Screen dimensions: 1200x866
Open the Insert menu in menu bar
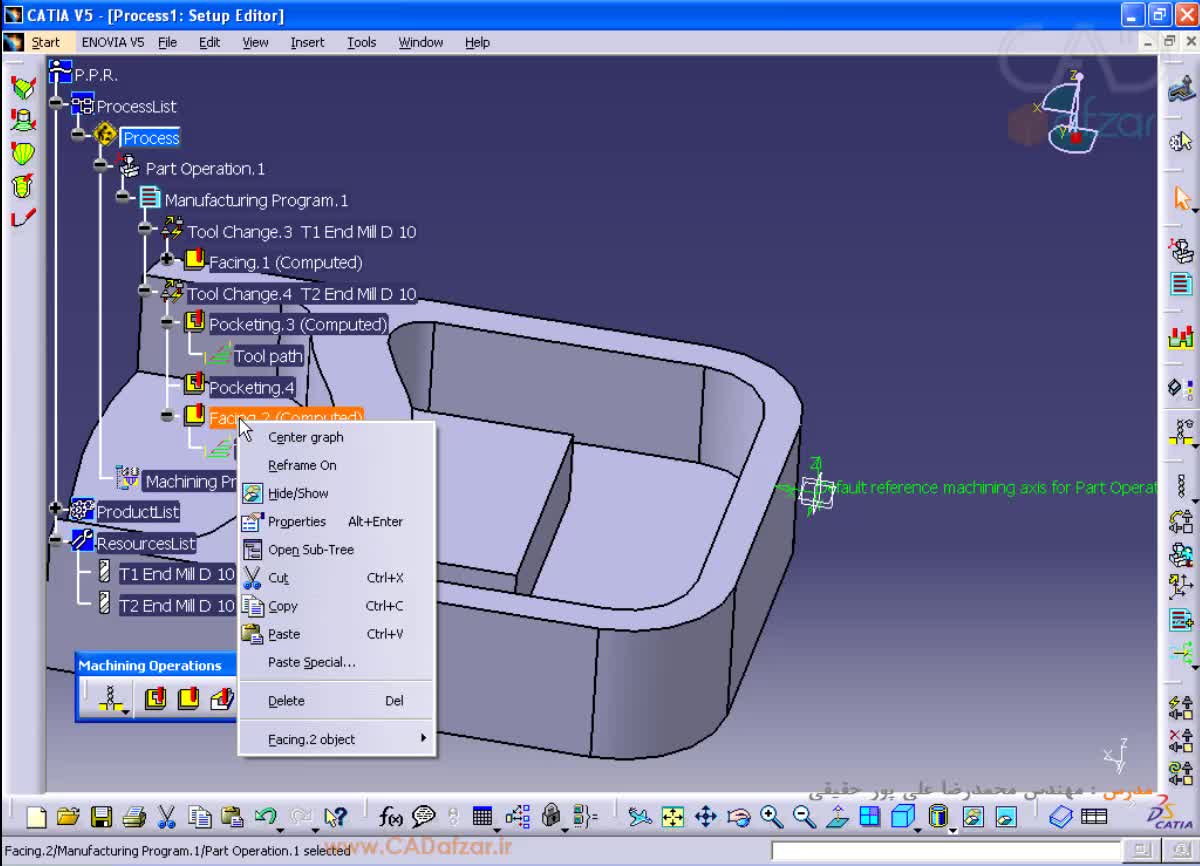point(307,42)
